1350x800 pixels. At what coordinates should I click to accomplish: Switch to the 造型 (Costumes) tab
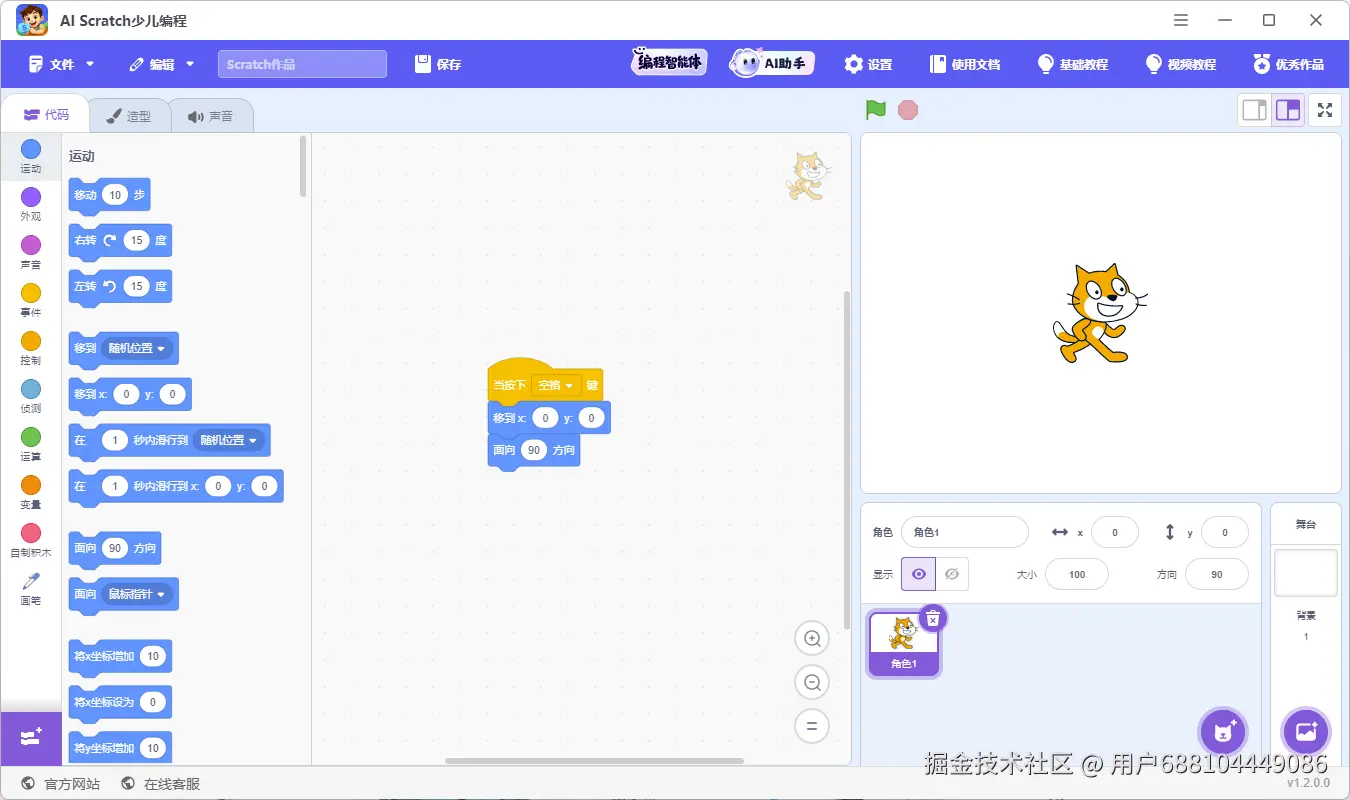(129, 115)
